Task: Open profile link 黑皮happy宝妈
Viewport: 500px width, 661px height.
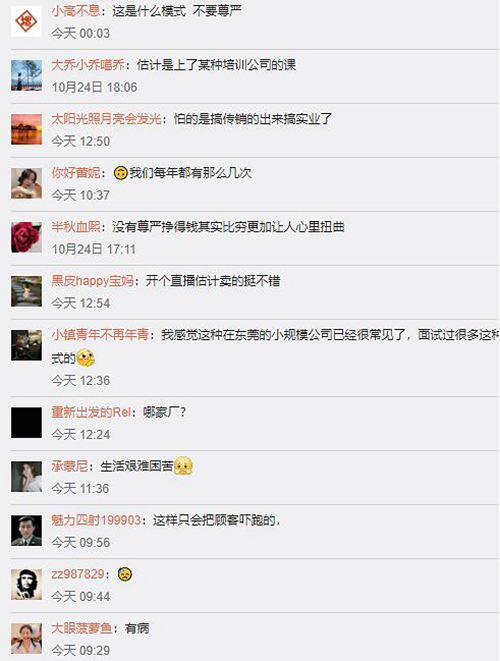Action: coord(92,281)
